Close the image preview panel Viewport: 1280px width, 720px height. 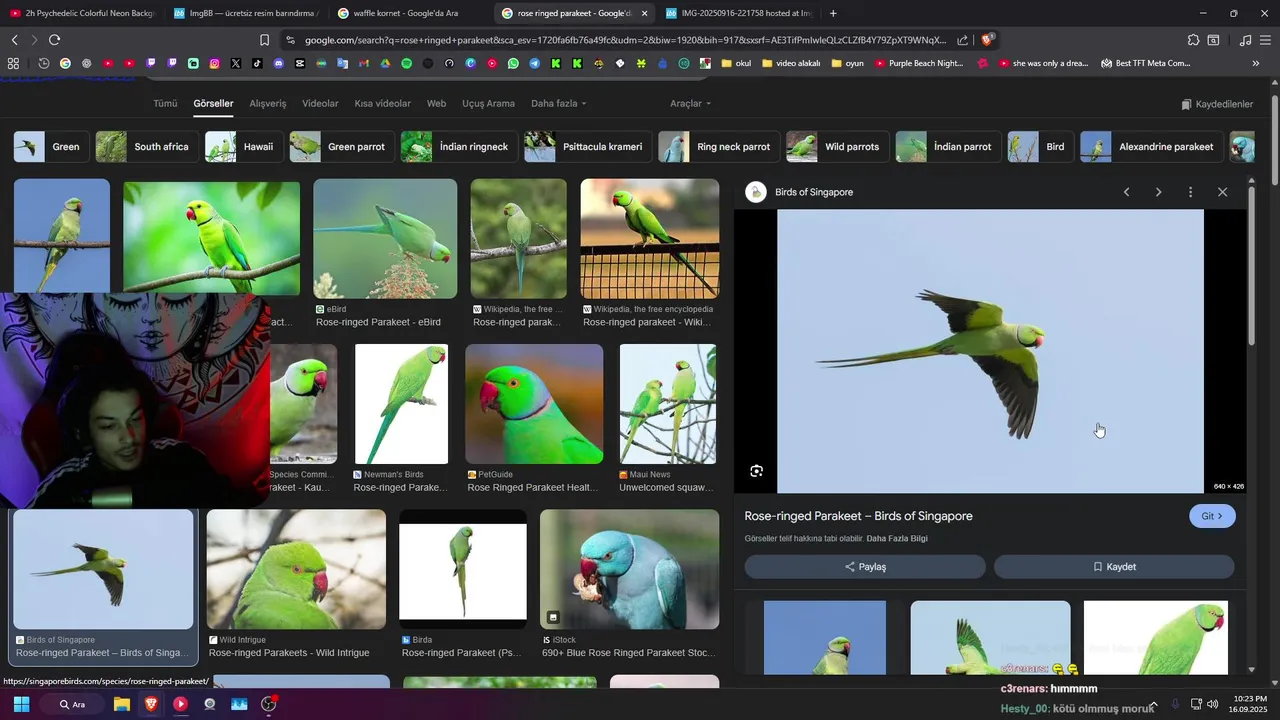point(1222,192)
